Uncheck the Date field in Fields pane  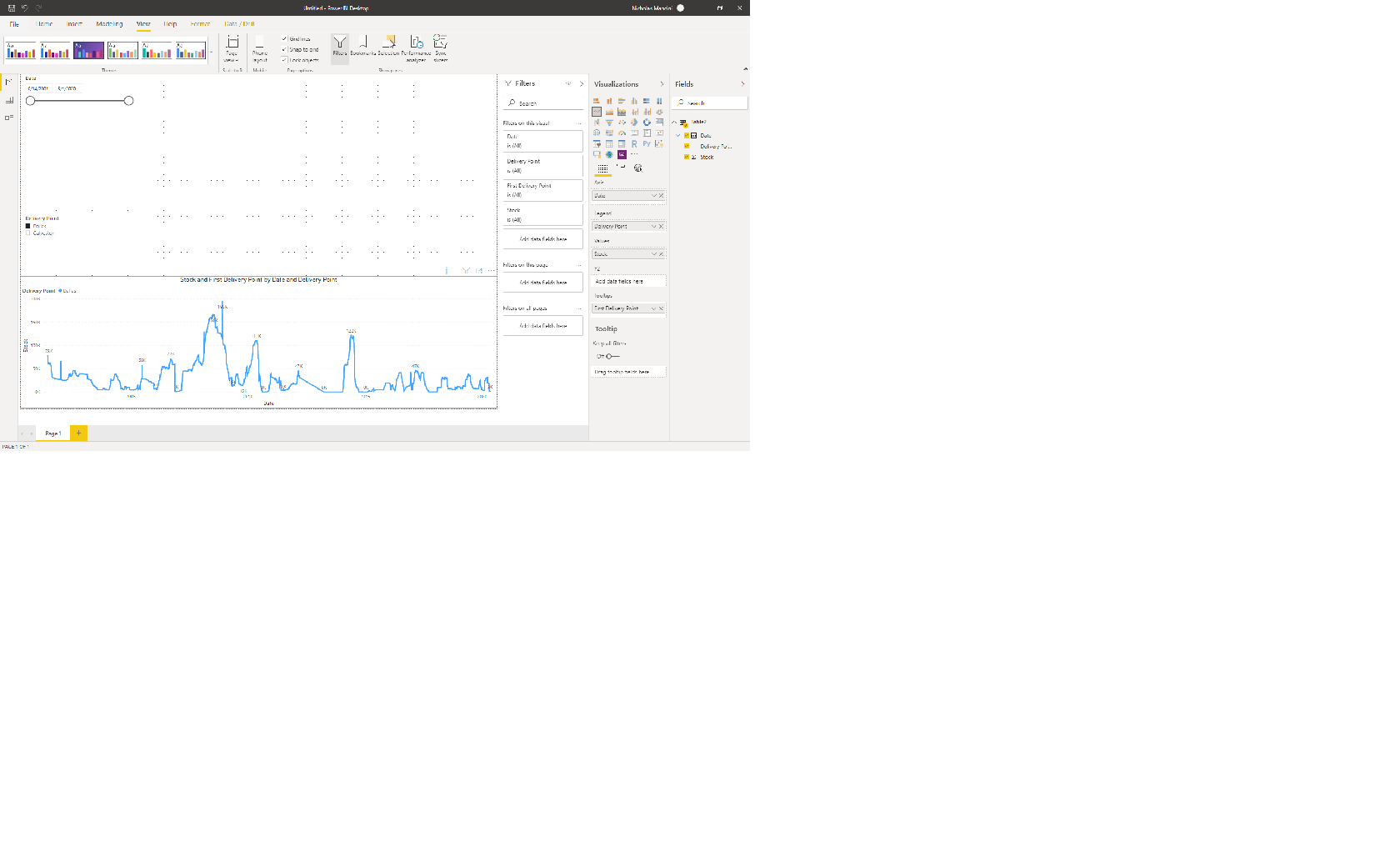687,135
